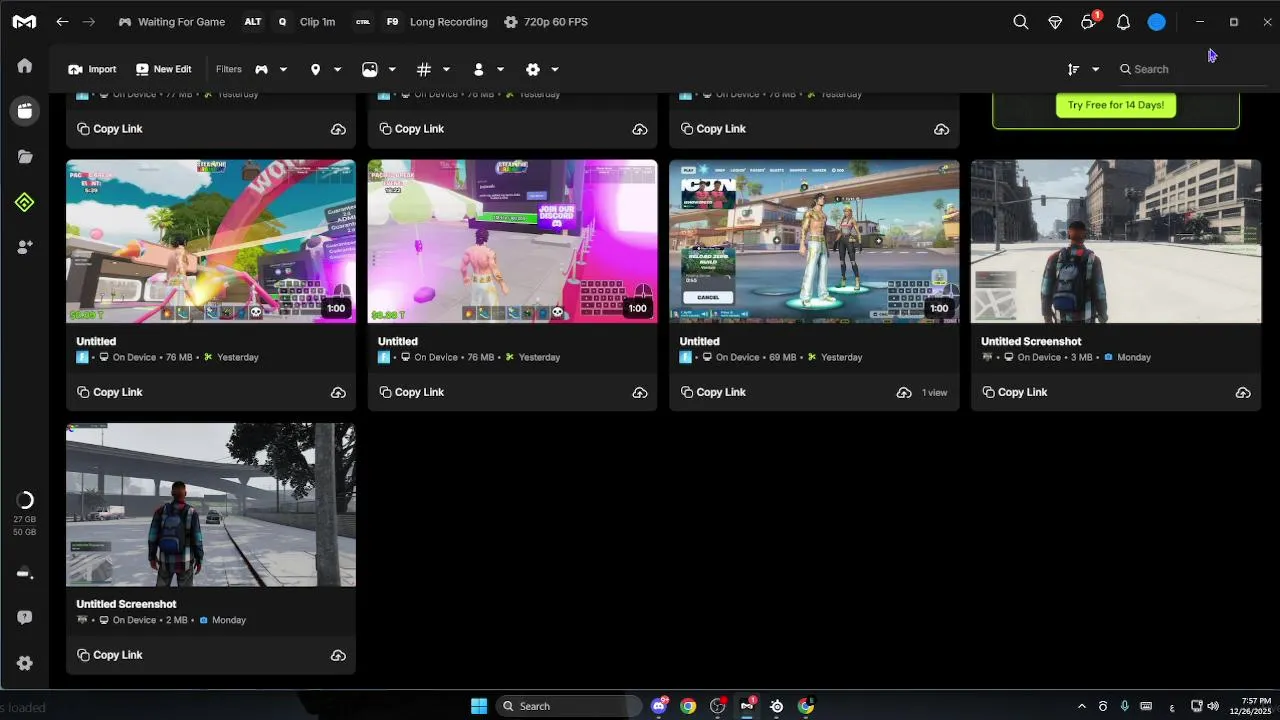
Task: Copy Link for the 3 MB screenshot
Action: coord(1014,392)
